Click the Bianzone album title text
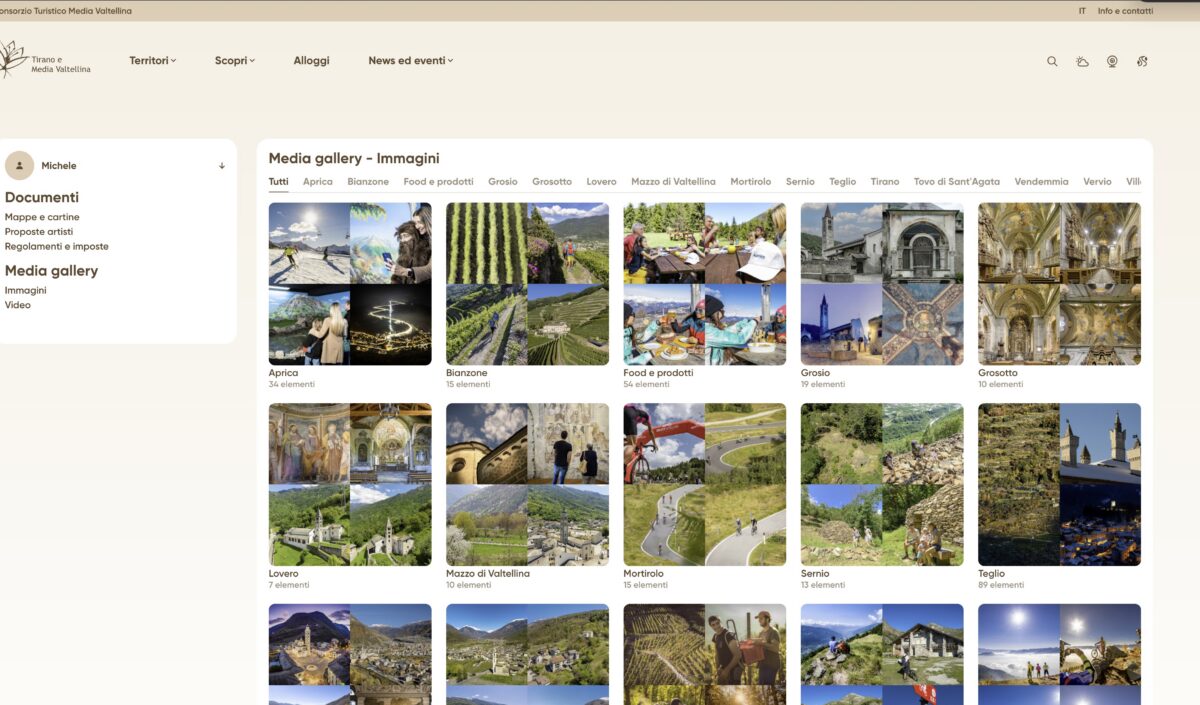Viewport: 1200px width, 705px height. click(466, 373)
